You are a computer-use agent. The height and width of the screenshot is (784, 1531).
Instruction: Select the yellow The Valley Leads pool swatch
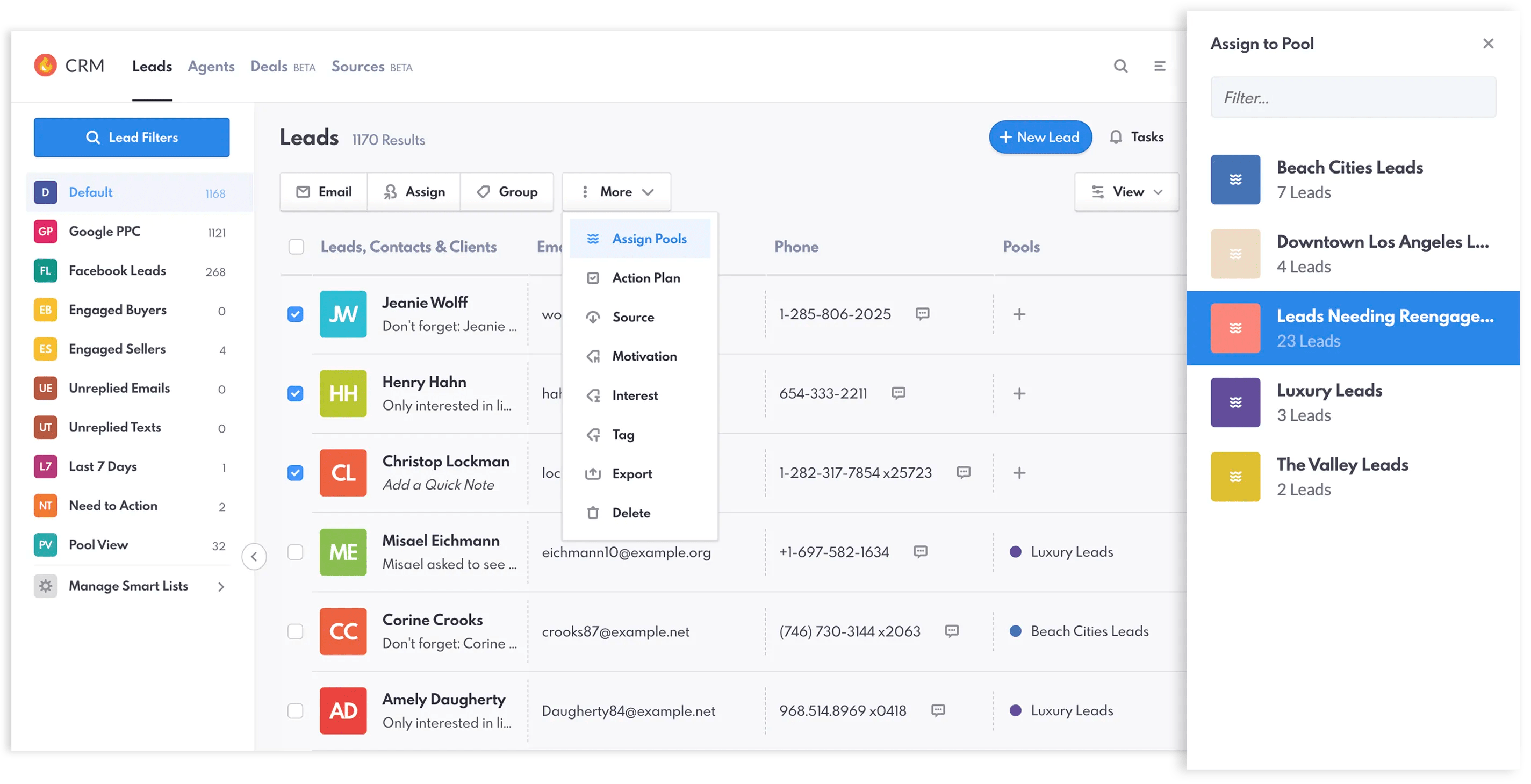(1235, 477)
